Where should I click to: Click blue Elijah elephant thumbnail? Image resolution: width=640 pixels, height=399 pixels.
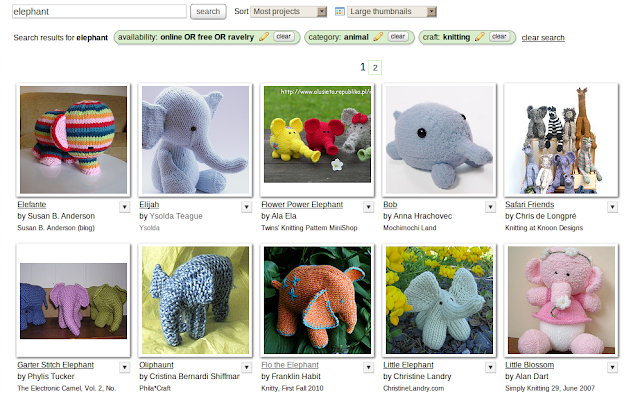point(195,140)
